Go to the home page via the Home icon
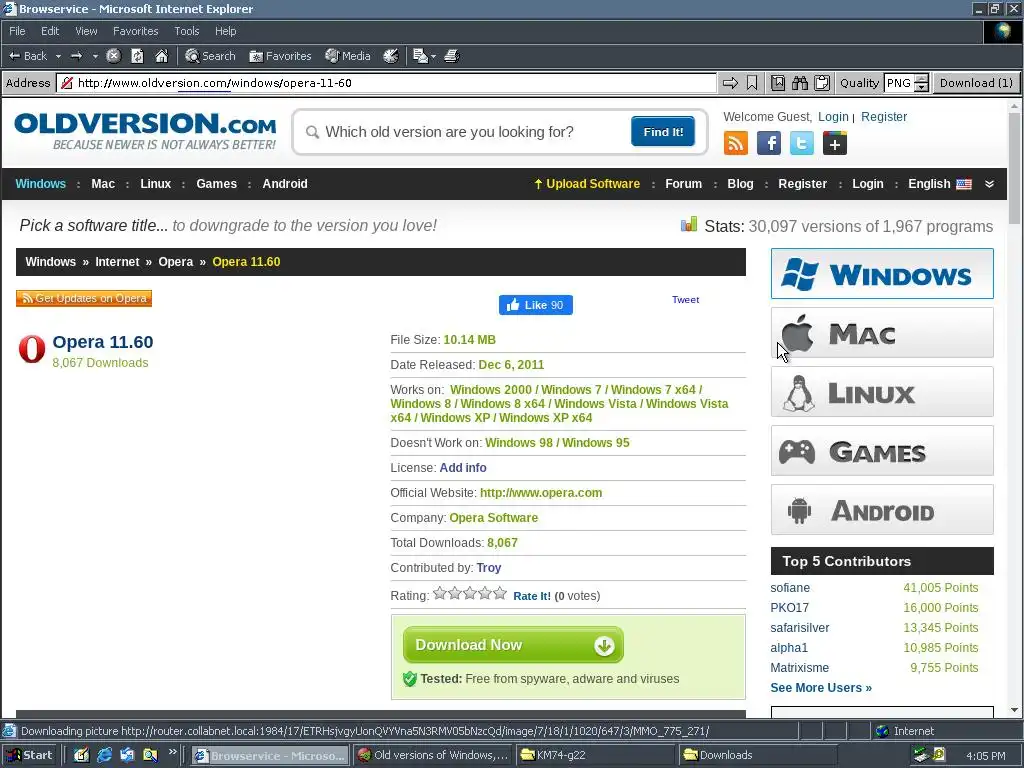Screen dimensions: 1024x768 (161, 56)
